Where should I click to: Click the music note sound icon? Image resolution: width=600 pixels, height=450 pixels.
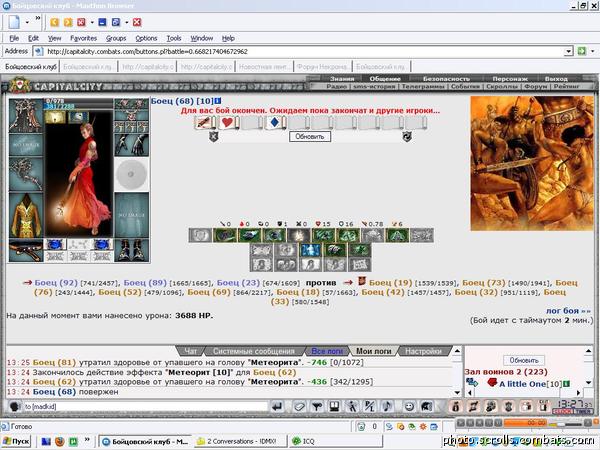click(387, 406)
